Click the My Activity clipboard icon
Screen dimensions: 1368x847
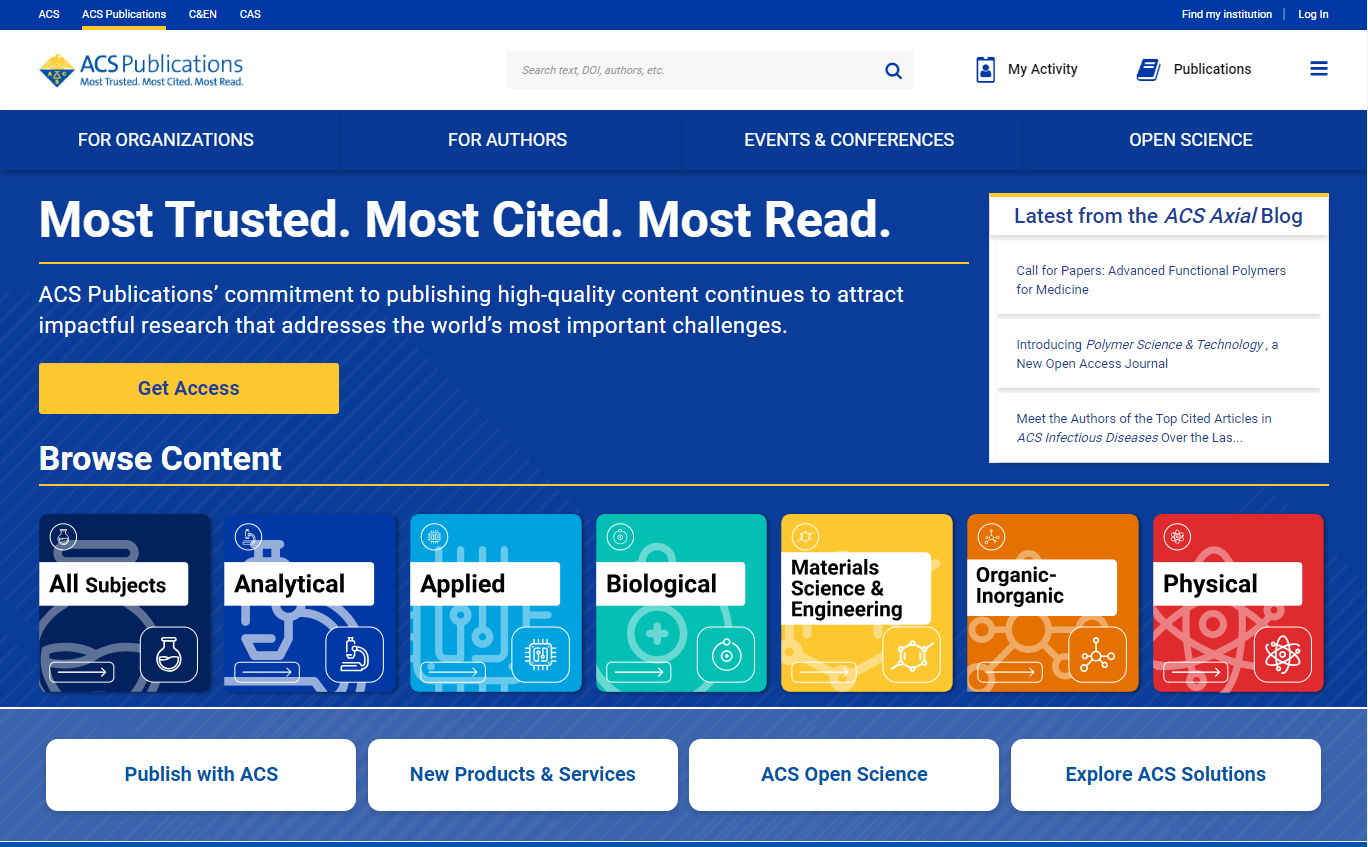click(x=986, y=69)
